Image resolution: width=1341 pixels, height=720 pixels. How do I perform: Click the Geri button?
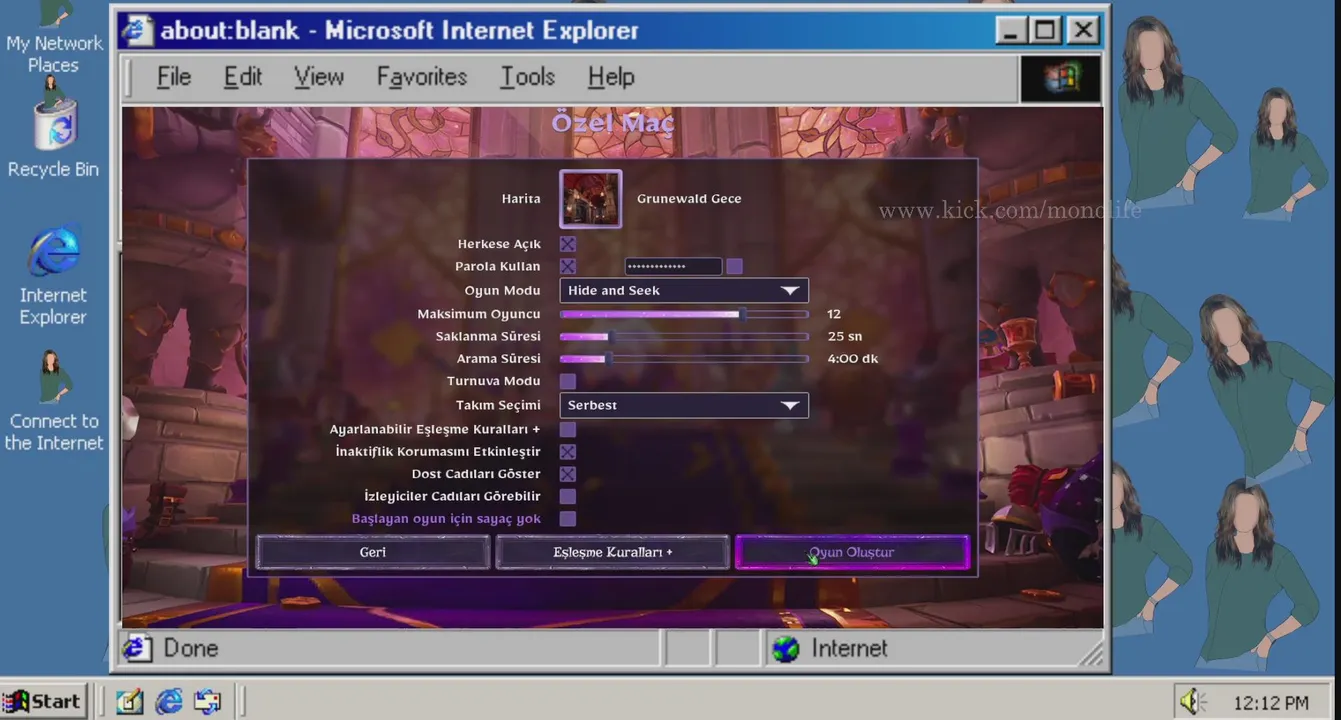[x=373, y=552]
